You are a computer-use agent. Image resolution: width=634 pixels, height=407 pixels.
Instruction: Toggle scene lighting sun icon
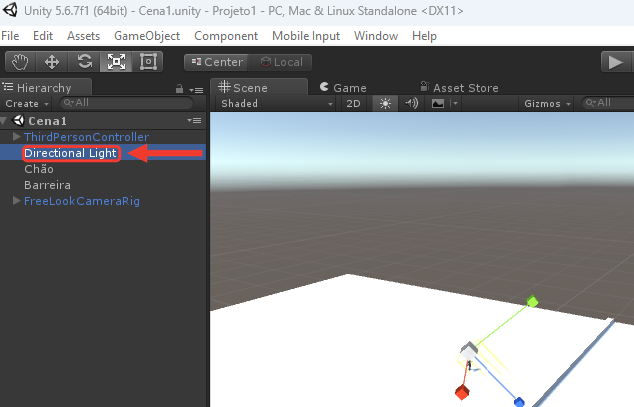tap(385, 103)
